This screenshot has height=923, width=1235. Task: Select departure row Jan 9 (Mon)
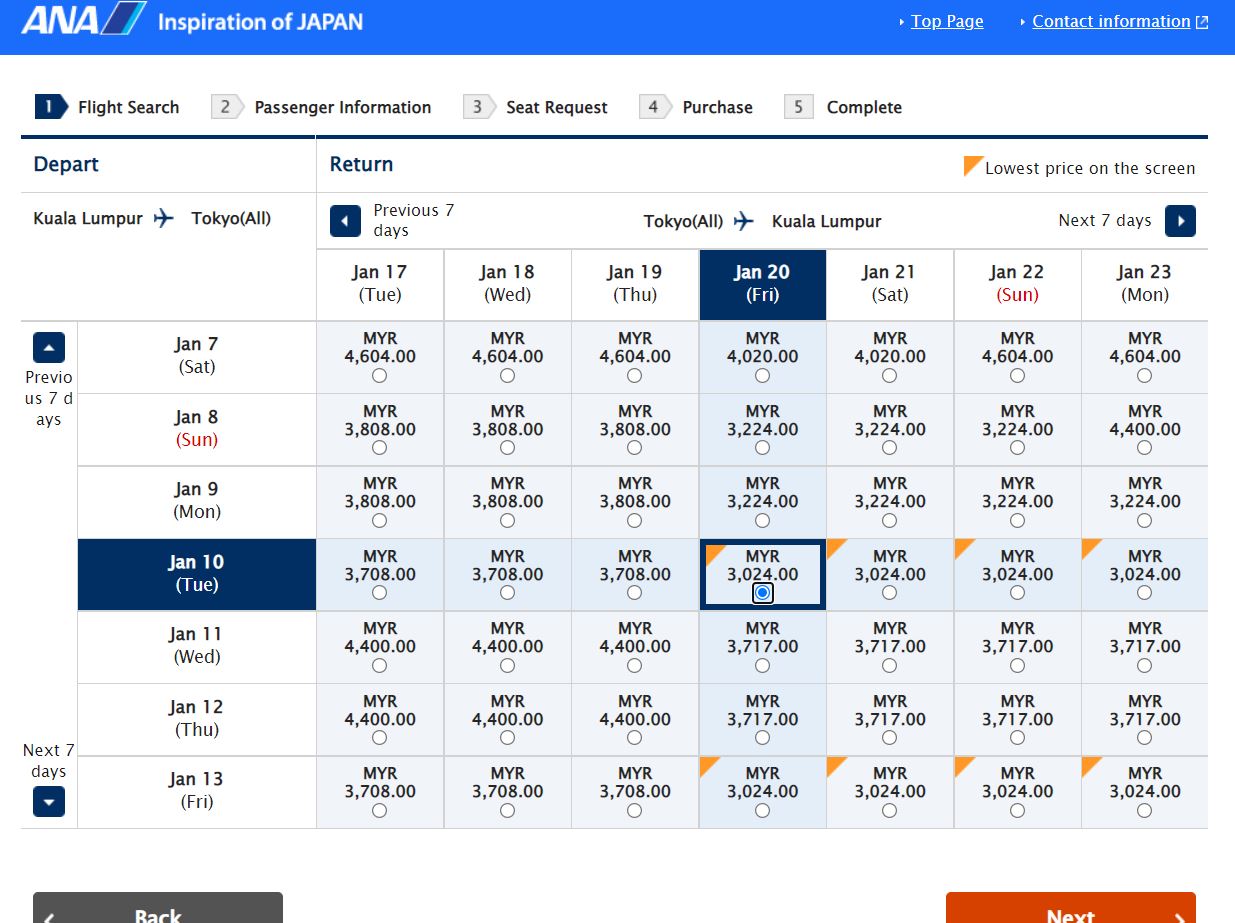point(197,501)
